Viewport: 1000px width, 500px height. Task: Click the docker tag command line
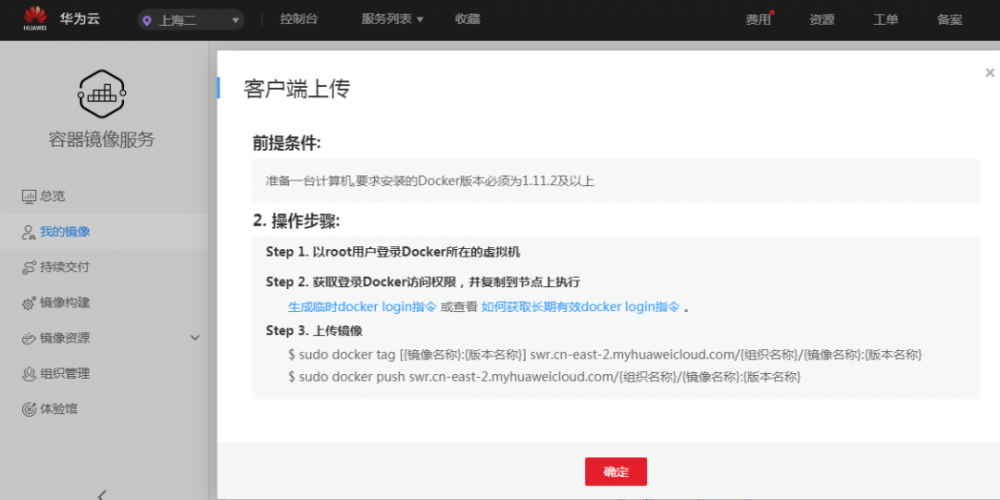(x=605, y=354)
